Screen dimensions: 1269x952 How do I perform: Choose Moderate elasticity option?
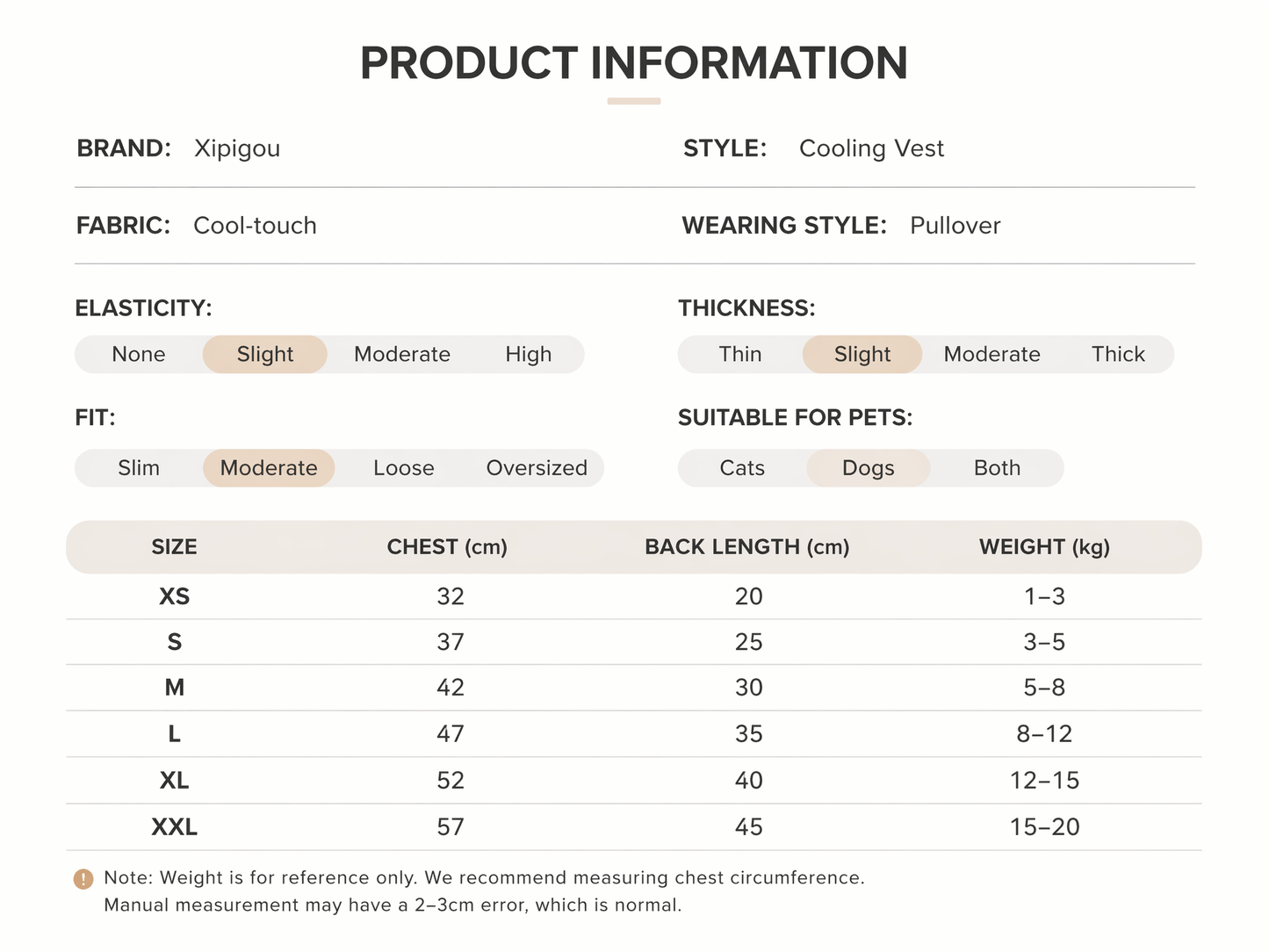coord(402,354)
